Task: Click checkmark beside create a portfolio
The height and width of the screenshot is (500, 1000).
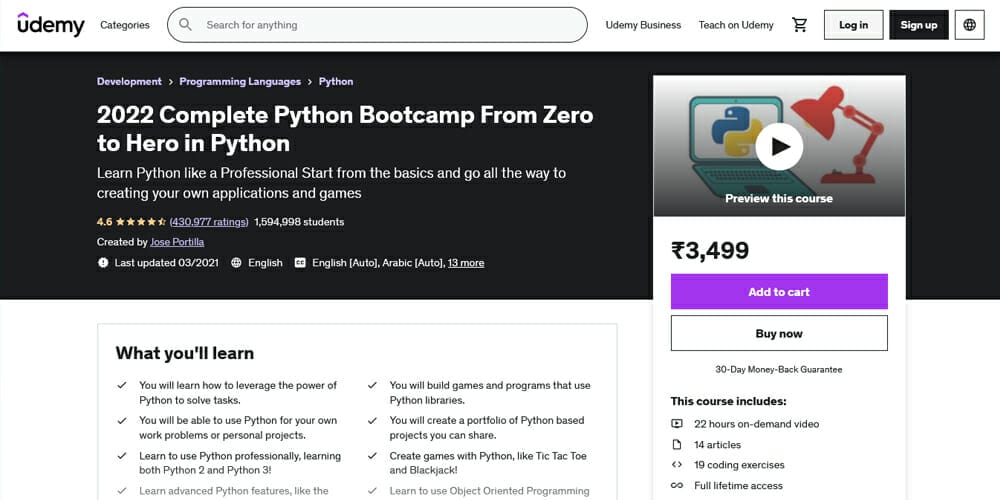Action: pyautogui.click(x=372, y=420)
